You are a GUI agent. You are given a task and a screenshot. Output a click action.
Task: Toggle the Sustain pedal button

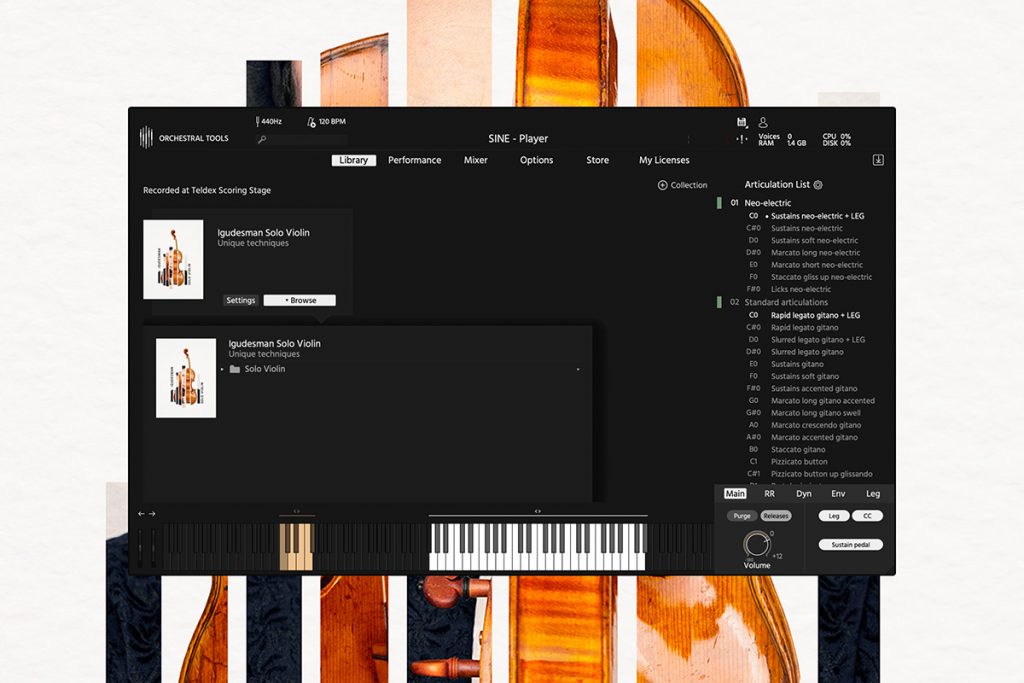[850, 545]
